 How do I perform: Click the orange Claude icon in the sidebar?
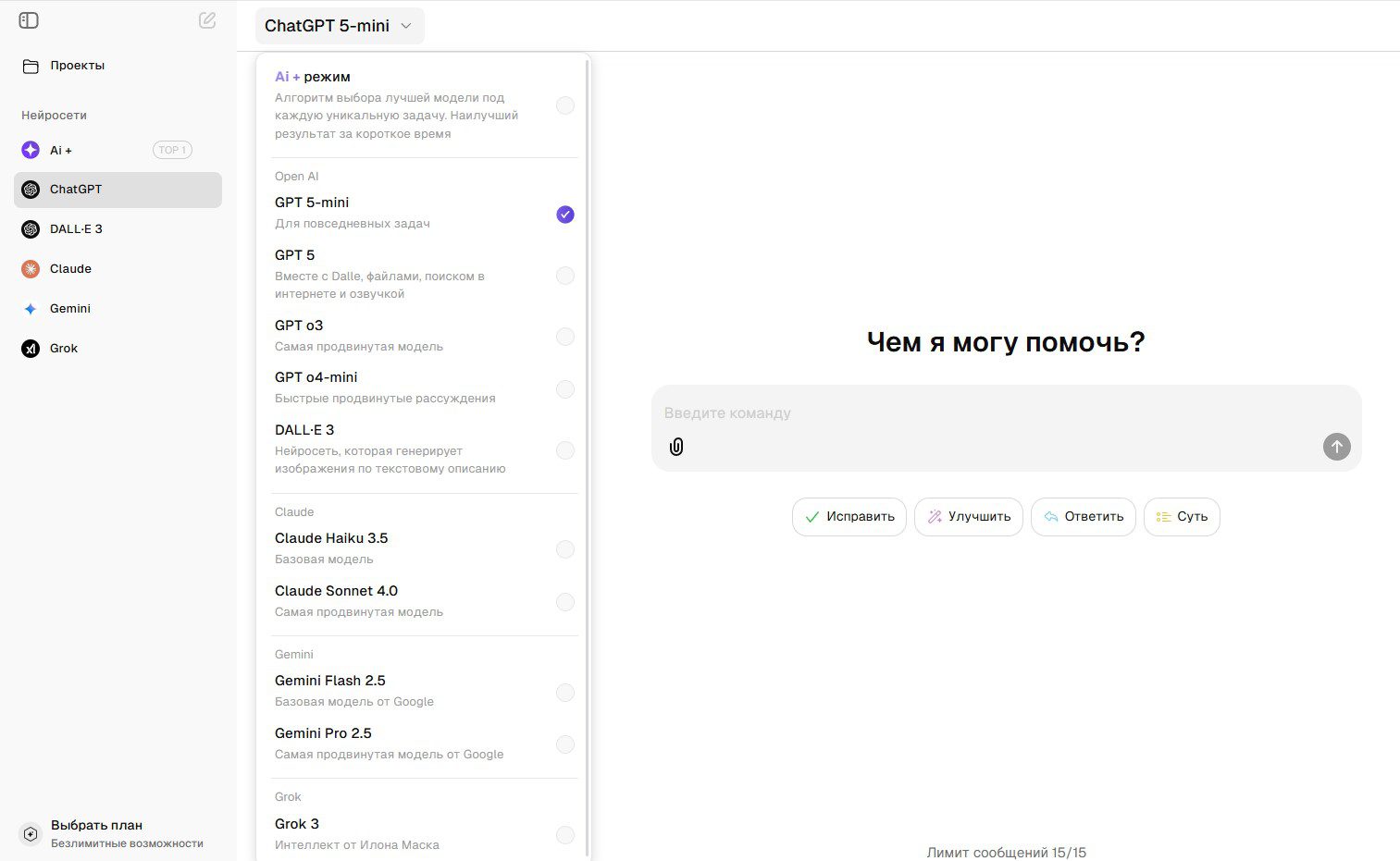click(31, 269)
